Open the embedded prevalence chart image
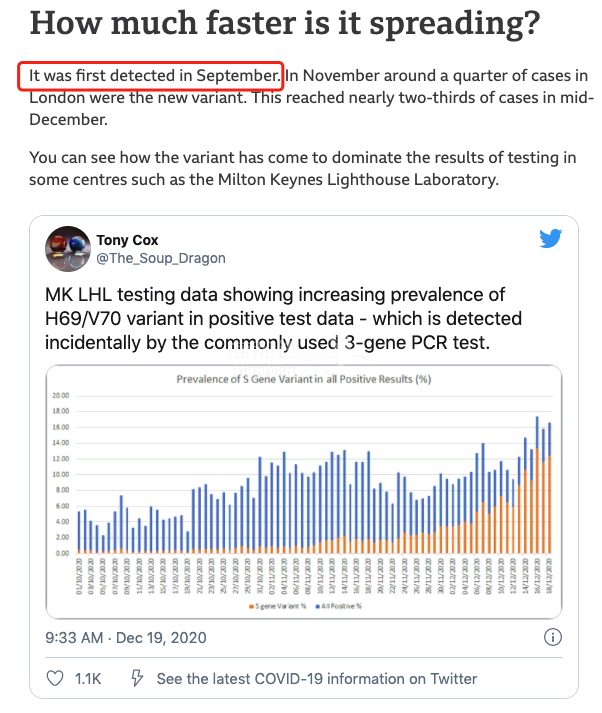 click(304, 492)
